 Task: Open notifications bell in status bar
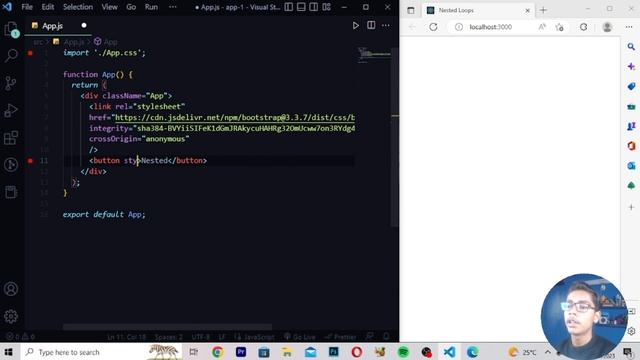(x=386, y=336)
